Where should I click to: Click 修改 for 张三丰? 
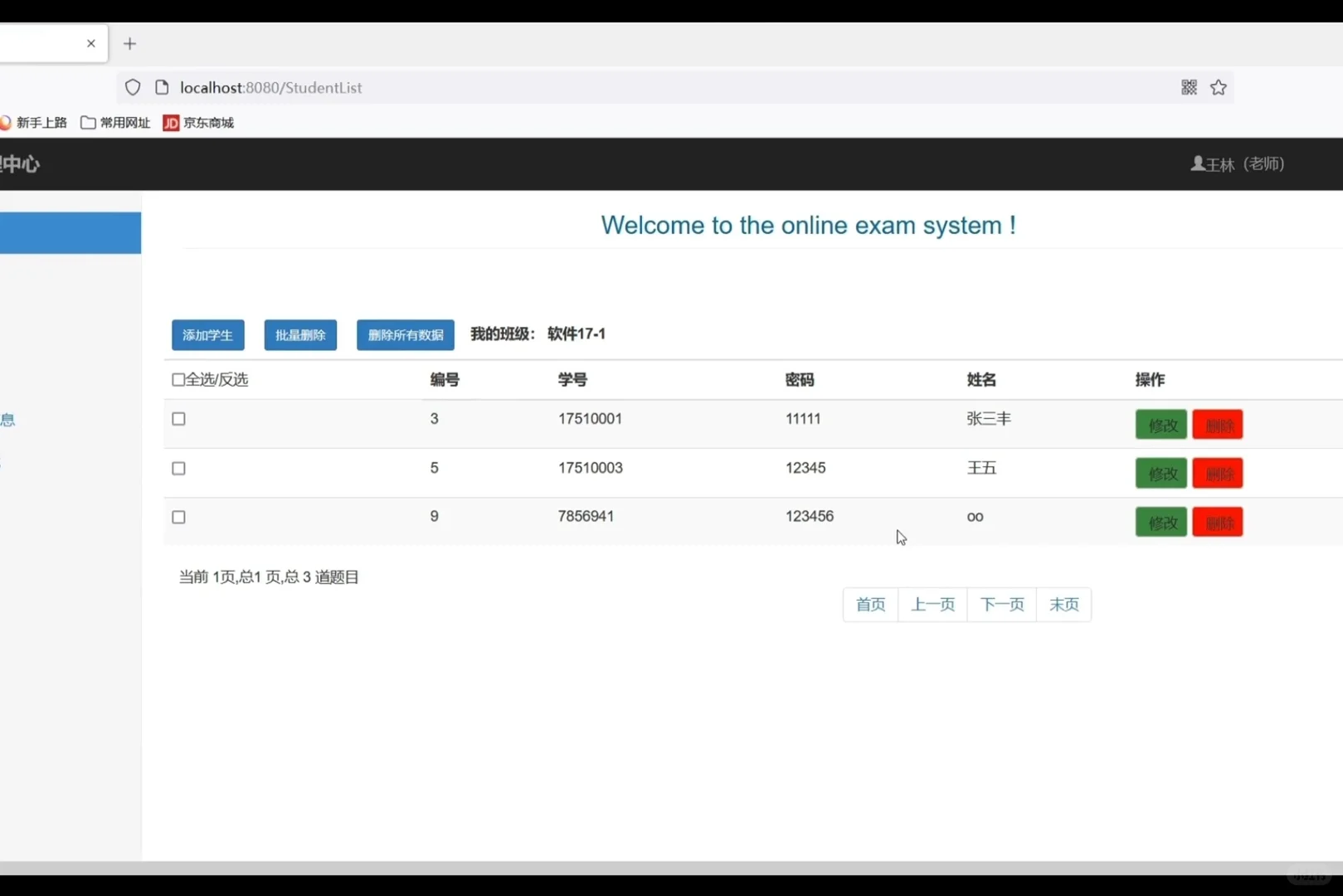[1161, 425]
